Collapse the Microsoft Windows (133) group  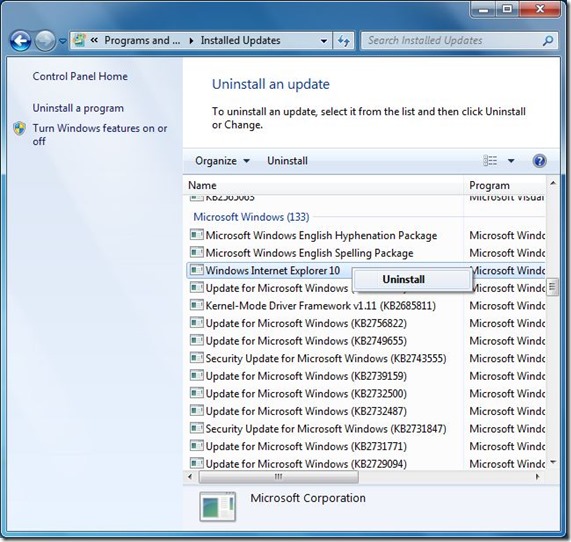click(251, 217)
